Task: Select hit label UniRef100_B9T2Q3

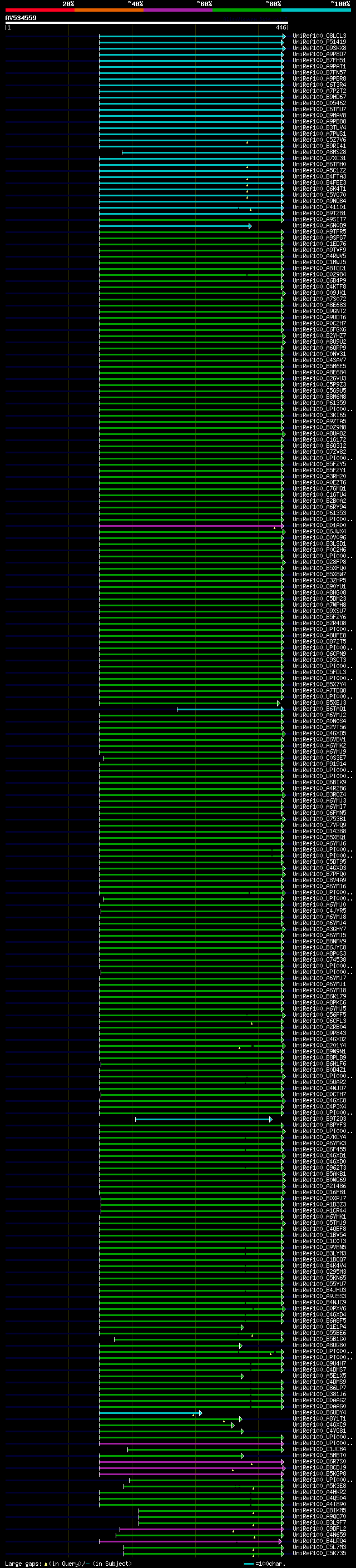Action: tap(319, 1119)
